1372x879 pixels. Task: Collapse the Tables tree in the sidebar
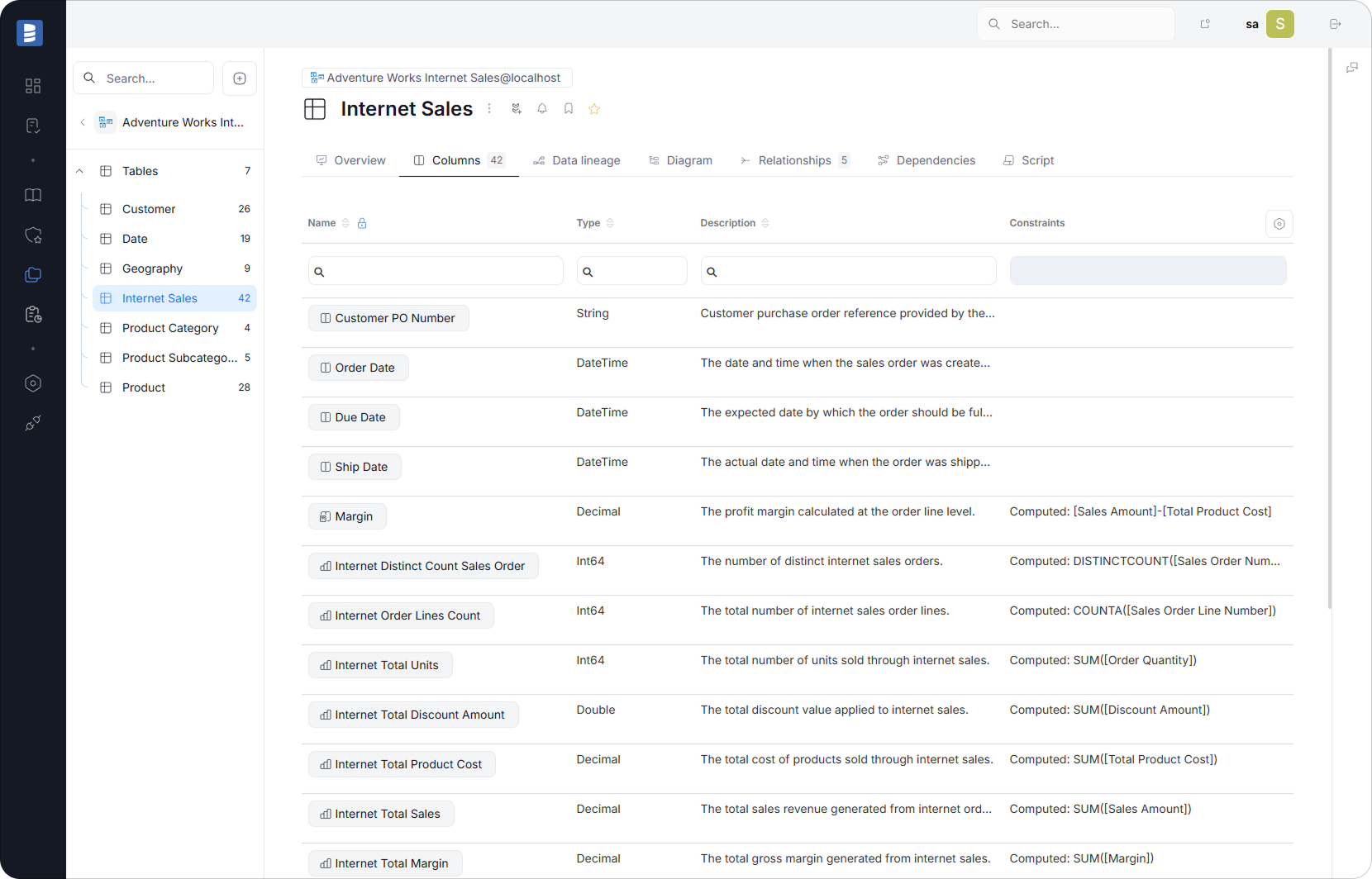pos(79,171)
